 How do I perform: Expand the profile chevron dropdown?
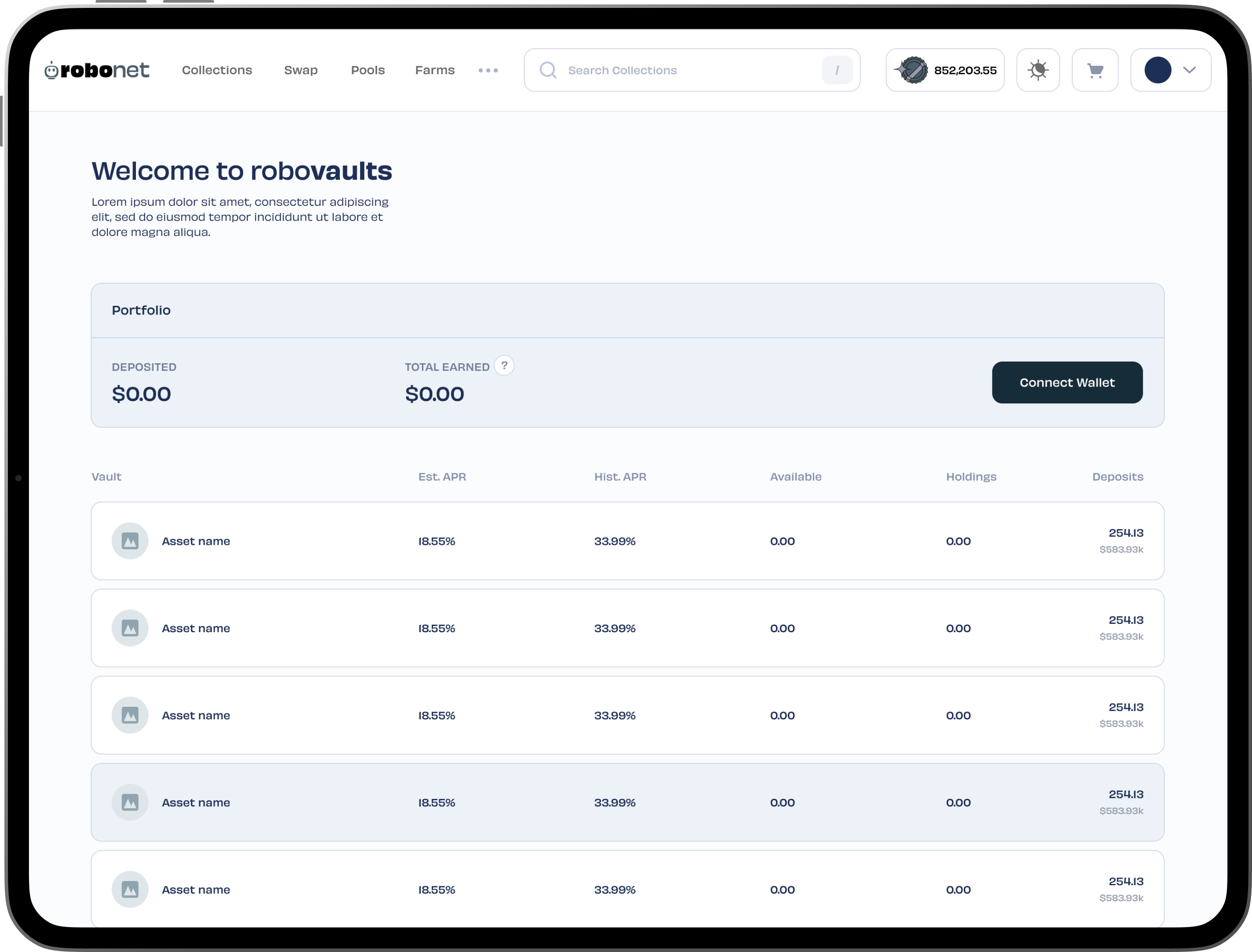pos(1189,70)
